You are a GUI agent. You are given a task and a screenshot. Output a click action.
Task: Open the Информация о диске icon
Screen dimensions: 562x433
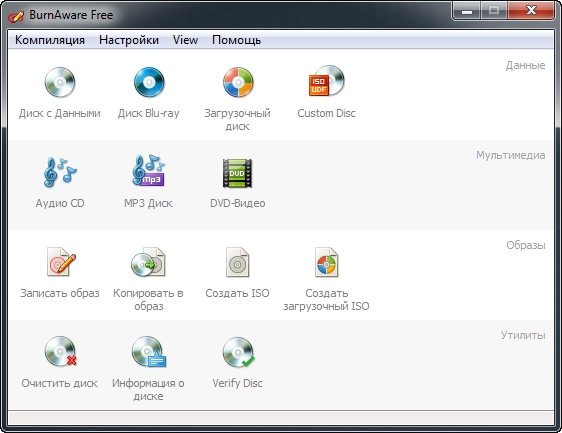tap(149, 351)
